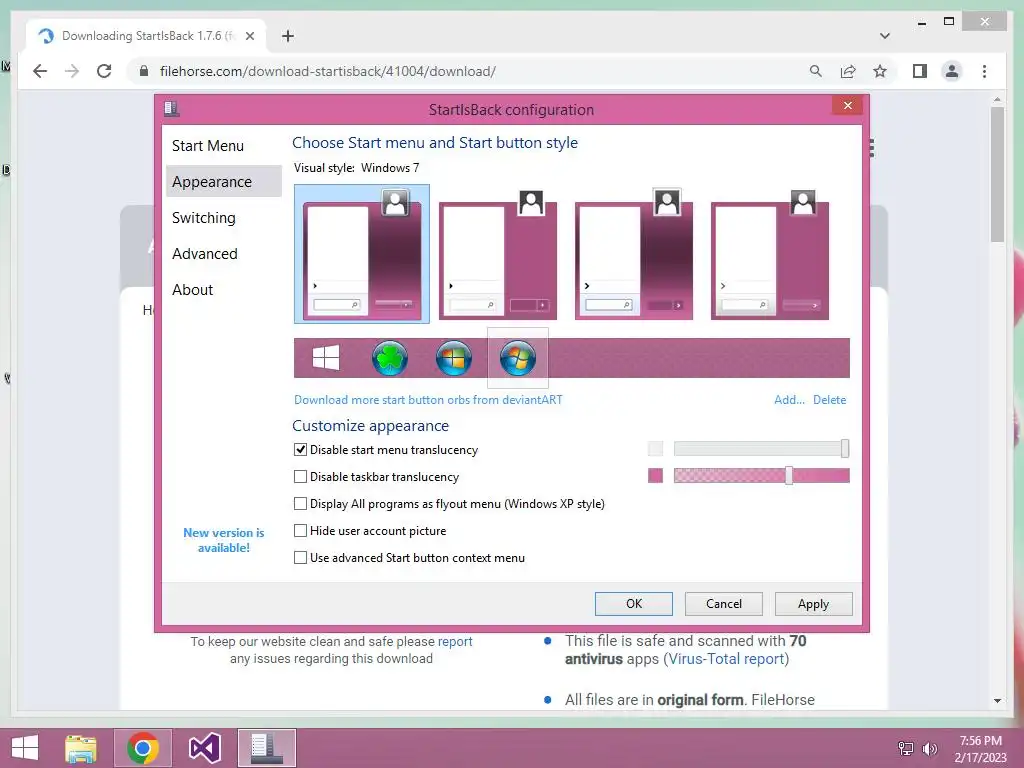The width and height of the screenshot is (1024, 768).
Task: Open the Chrome three-dot menu
Action: 984,71
